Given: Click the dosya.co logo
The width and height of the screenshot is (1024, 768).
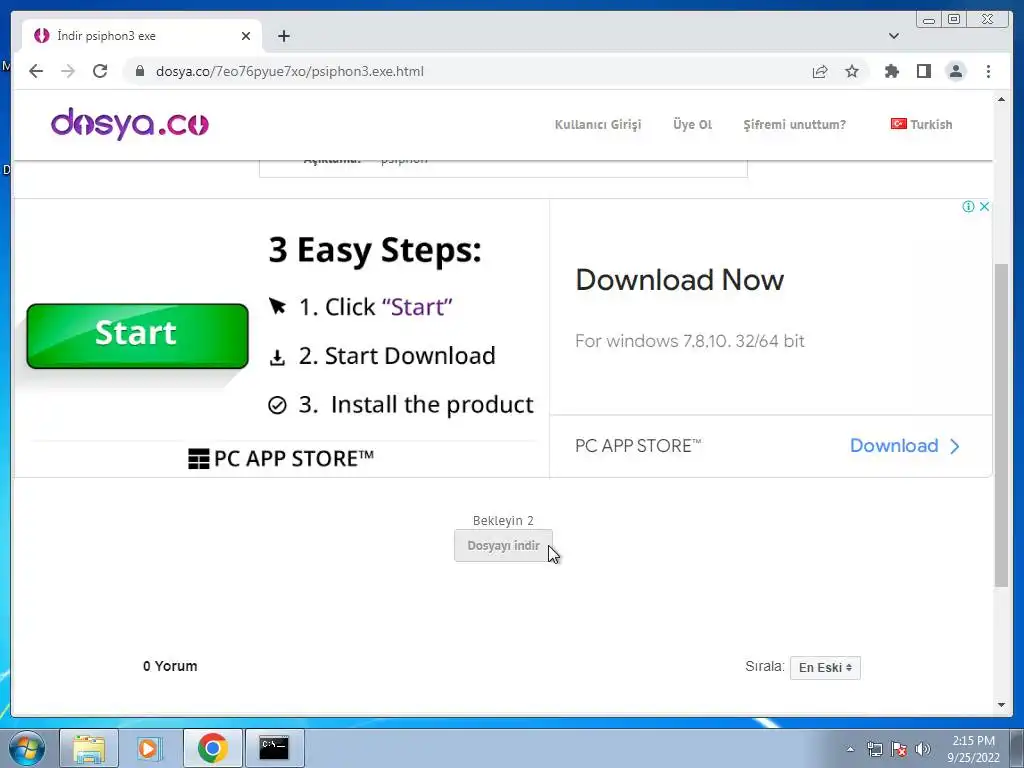Looking at the screenshot, I should 130,123.
